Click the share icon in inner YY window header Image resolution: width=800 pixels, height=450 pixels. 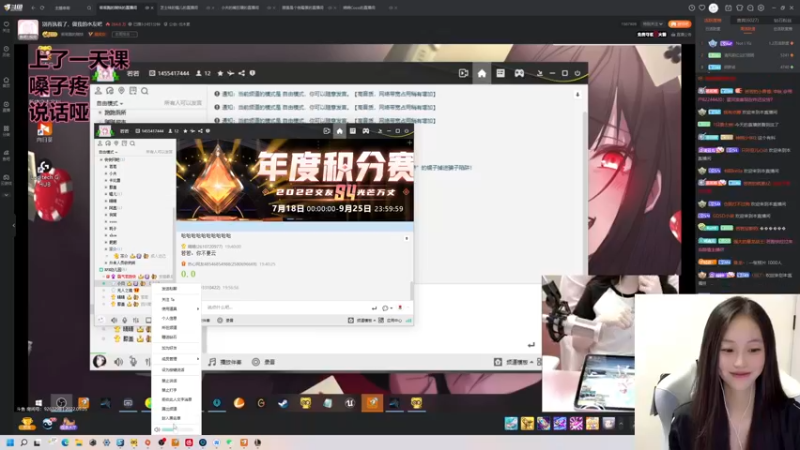pos(200,131)
